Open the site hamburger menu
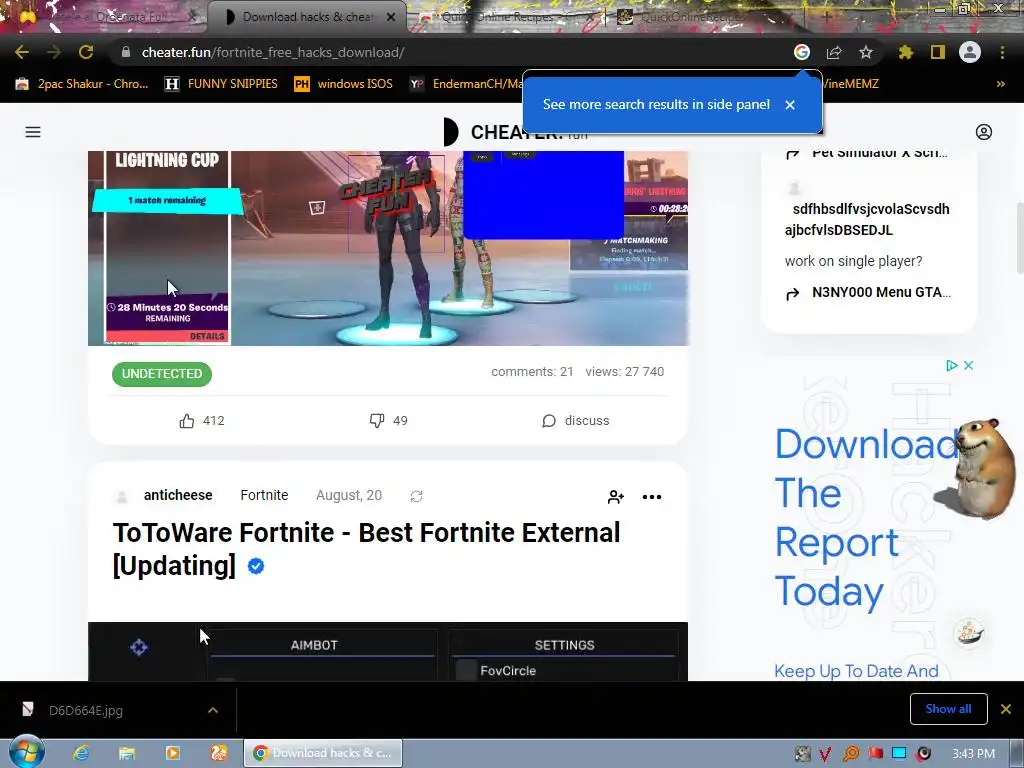 click(x=33, y=132)
